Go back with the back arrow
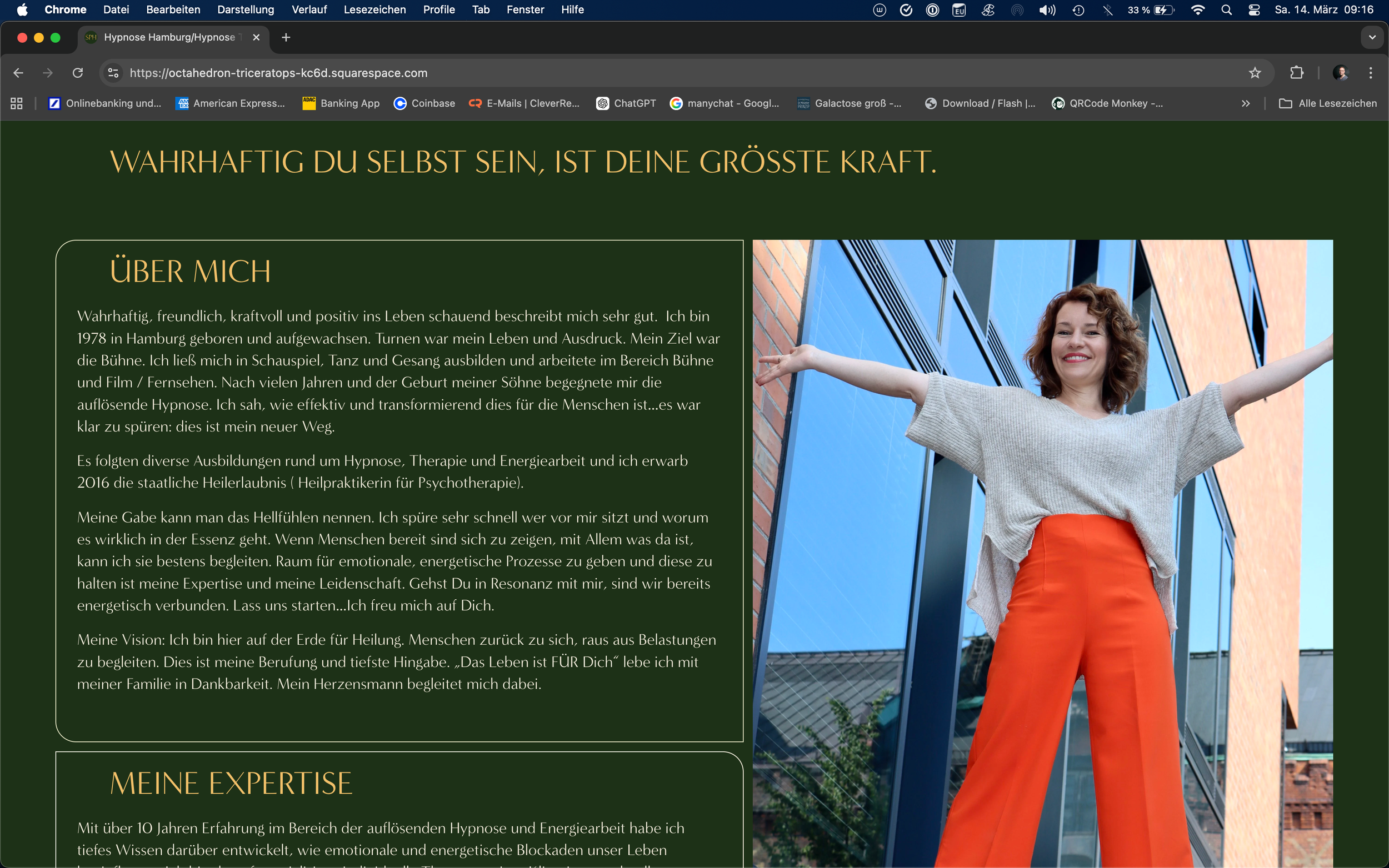The width and height of the screenshot is (1389, 868). click(x=18, y=73)
